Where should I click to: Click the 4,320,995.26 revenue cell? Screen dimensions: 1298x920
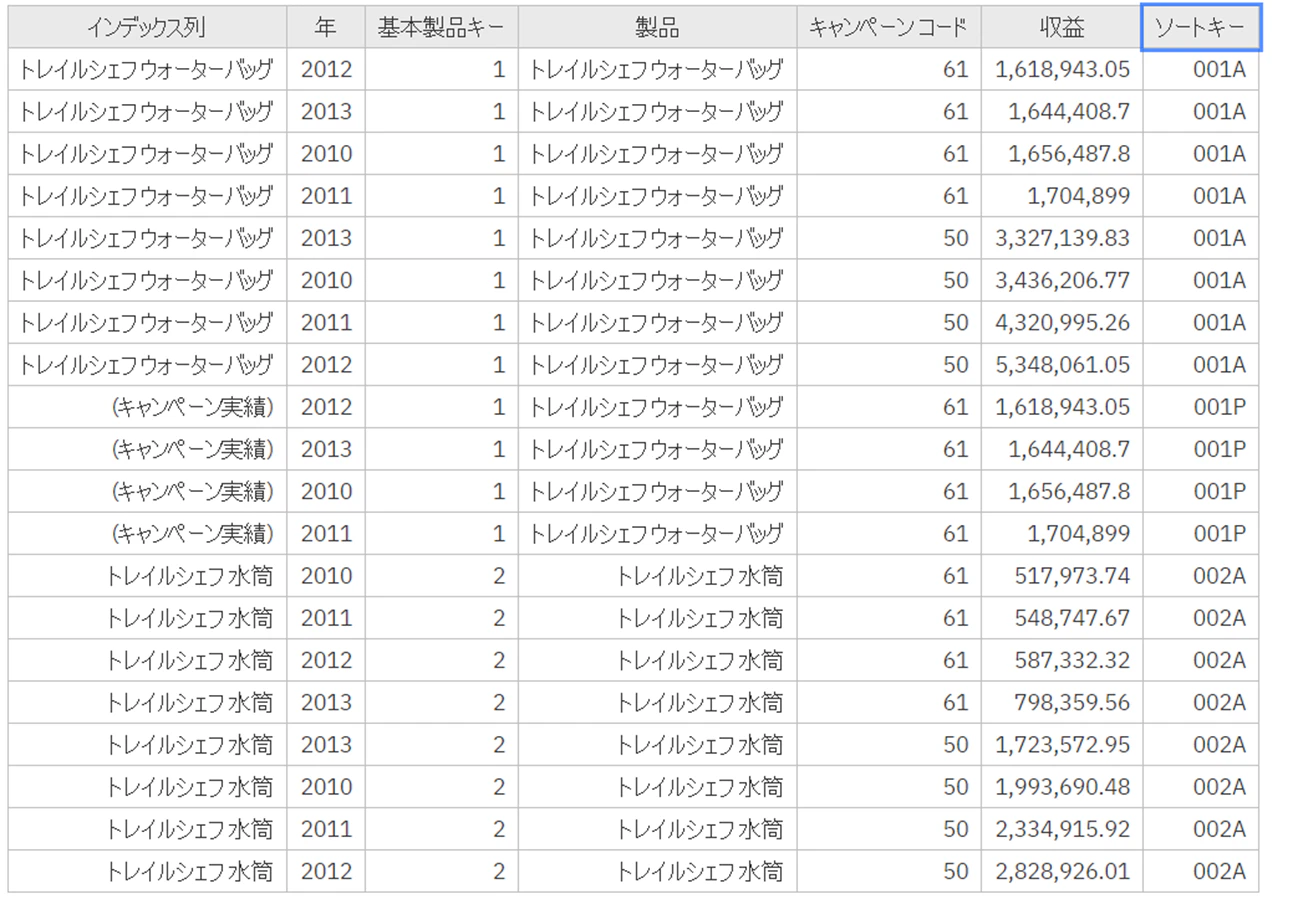[1062, 323]
